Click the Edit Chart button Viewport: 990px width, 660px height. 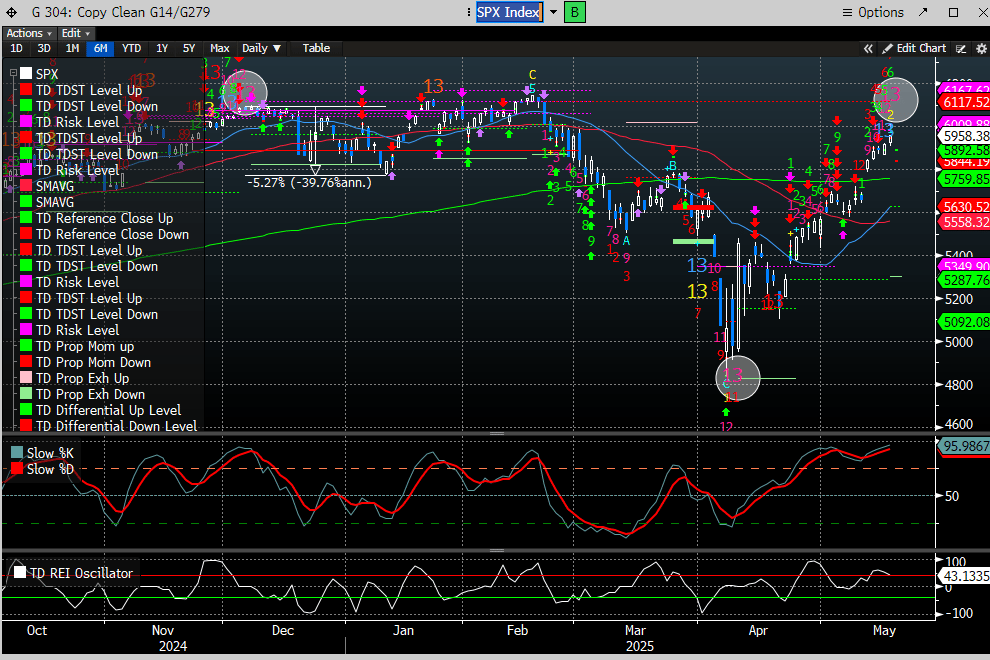tap(914, 49)
